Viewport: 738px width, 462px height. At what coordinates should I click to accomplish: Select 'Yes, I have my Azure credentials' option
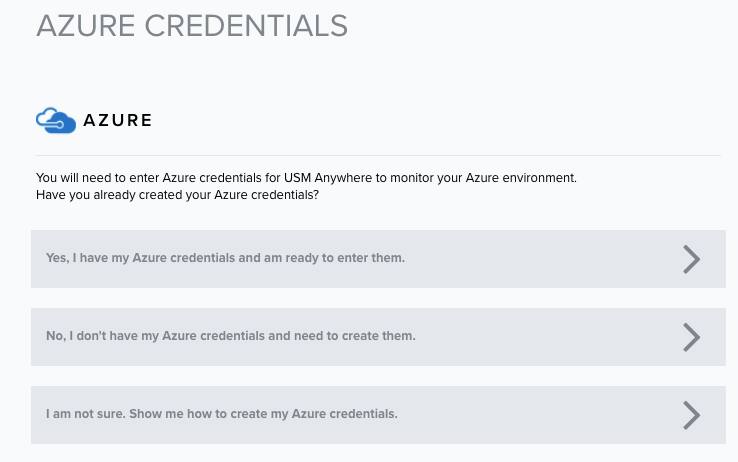coord(378,259)
